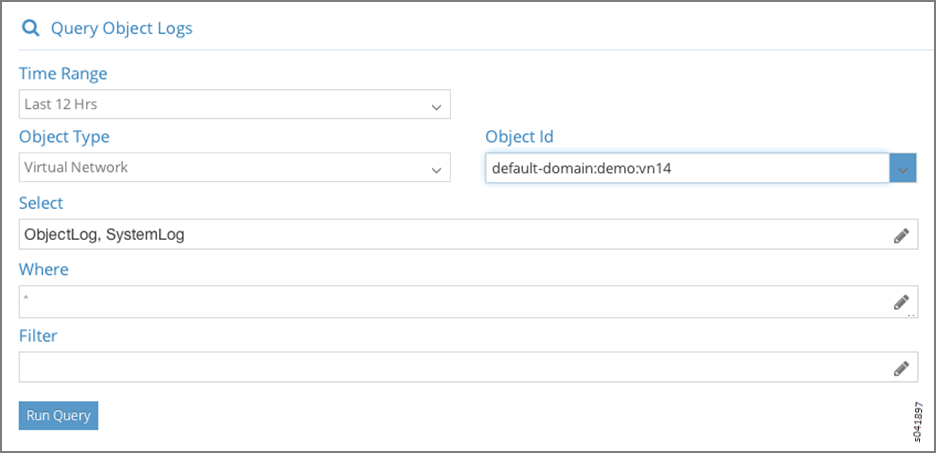Open the Time Range dropdown
This screenshot has height=453, width=936.
pyautogui.click(x=234, y=104)
